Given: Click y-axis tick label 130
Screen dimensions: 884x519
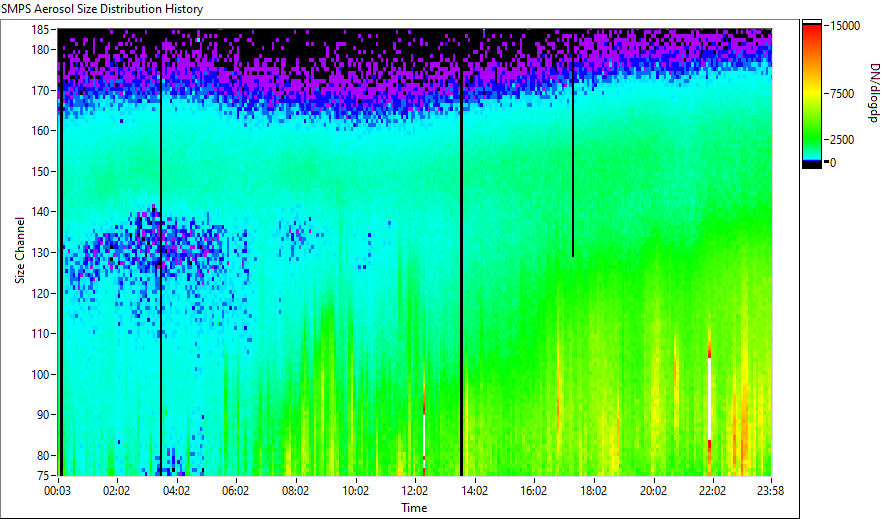Looking at the screenshot, I should pyautogui.click(x=40, y=252).
